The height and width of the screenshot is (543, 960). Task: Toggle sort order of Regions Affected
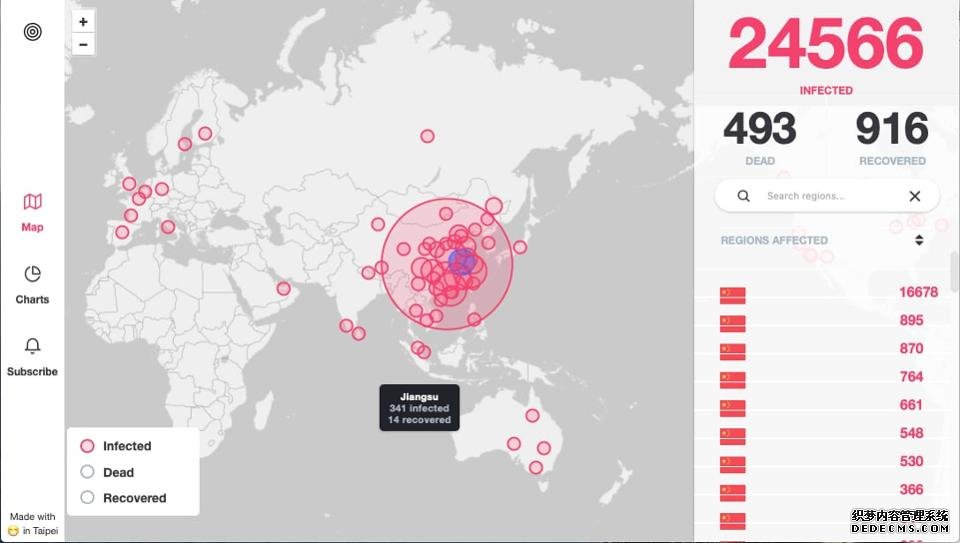[918, 240]
